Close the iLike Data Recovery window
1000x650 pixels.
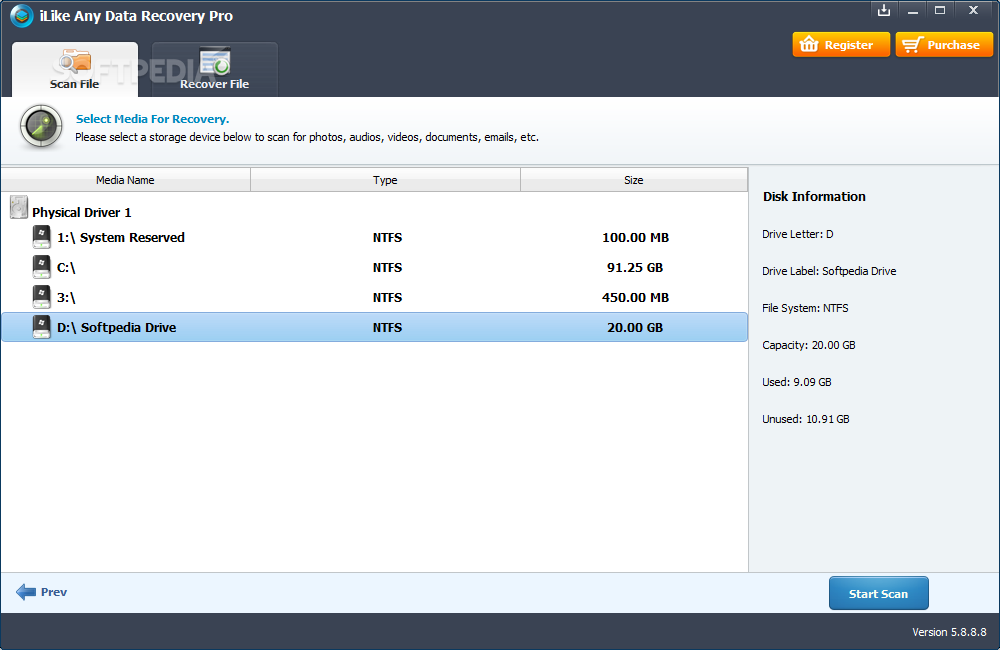[x=973, y=10]
